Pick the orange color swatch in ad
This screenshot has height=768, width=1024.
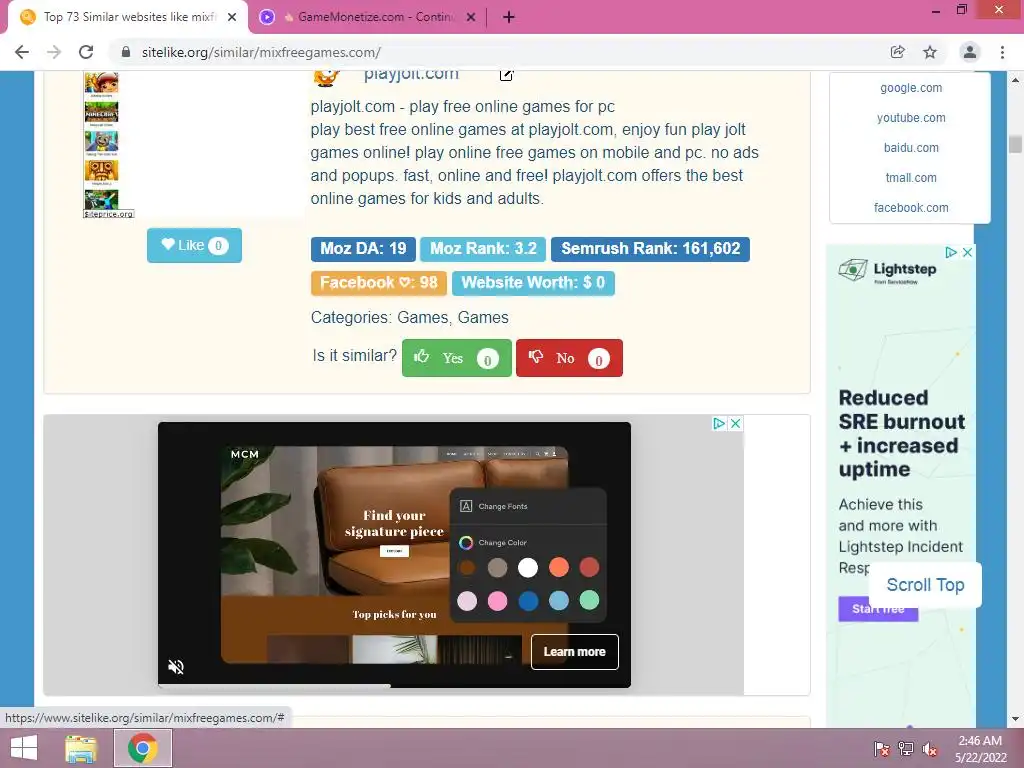pos(558,568)
